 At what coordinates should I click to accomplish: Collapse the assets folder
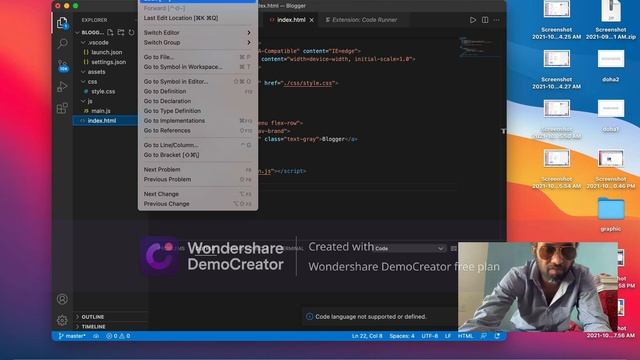pos(83,72)
